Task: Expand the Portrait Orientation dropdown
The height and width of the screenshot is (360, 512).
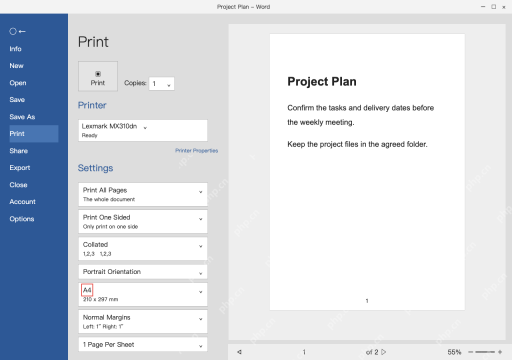Action: [143, 272]
